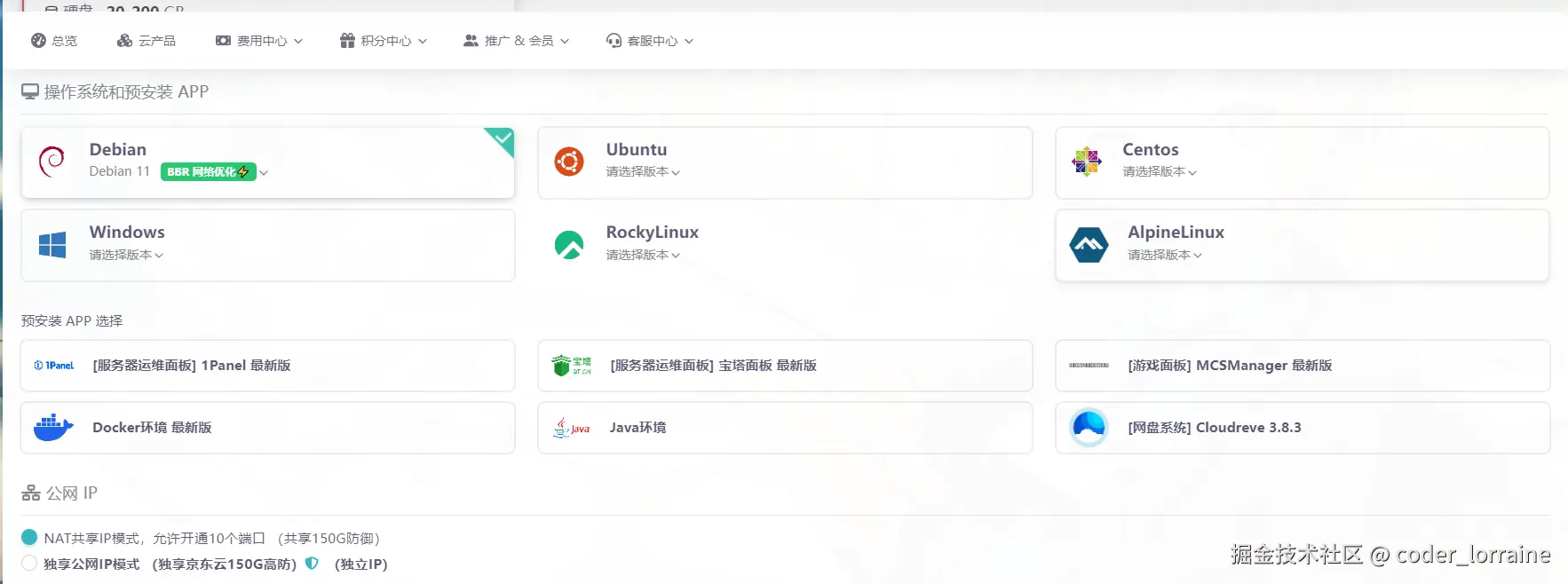Expand 客服中心 menu chevron

click(x=689, y=41)
